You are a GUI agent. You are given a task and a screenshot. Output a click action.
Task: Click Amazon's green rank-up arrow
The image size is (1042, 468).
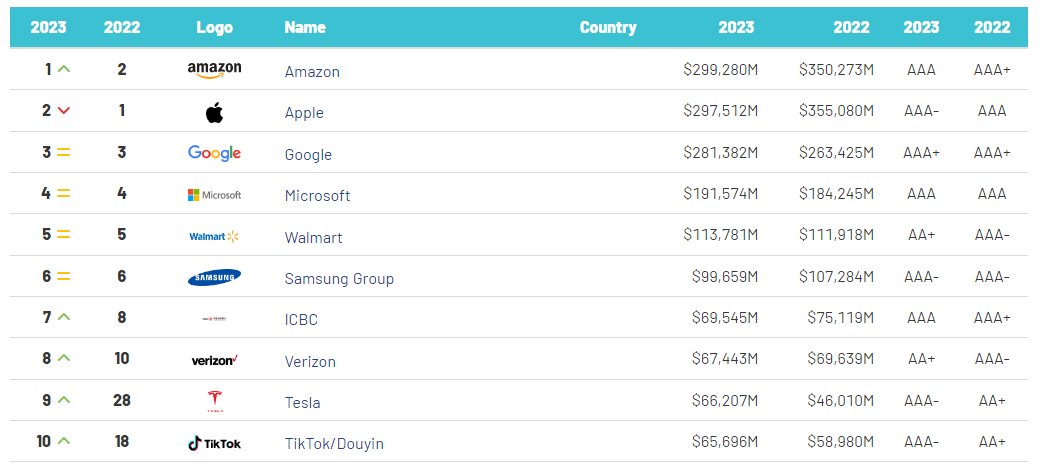point(64,70)
